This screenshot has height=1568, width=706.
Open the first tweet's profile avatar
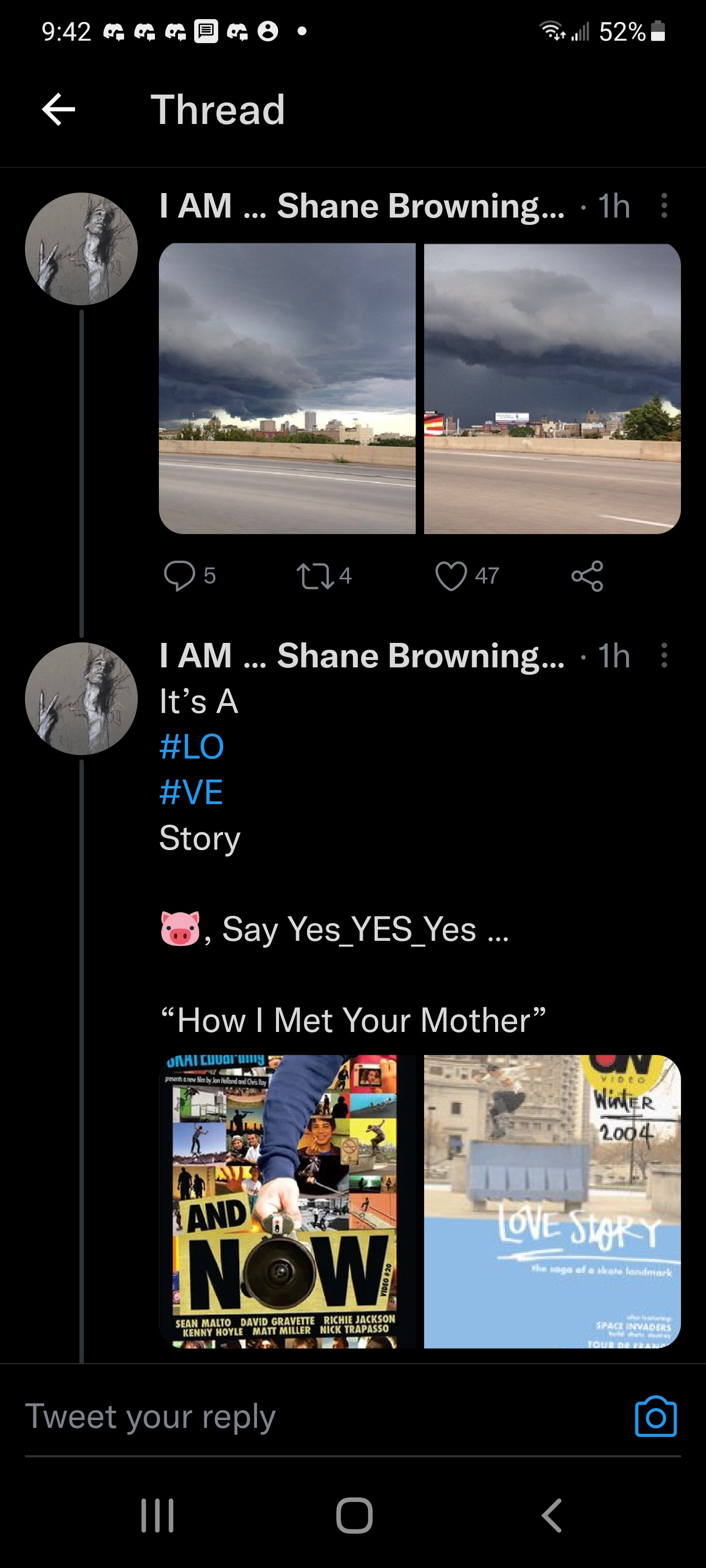tap(81, 249)
